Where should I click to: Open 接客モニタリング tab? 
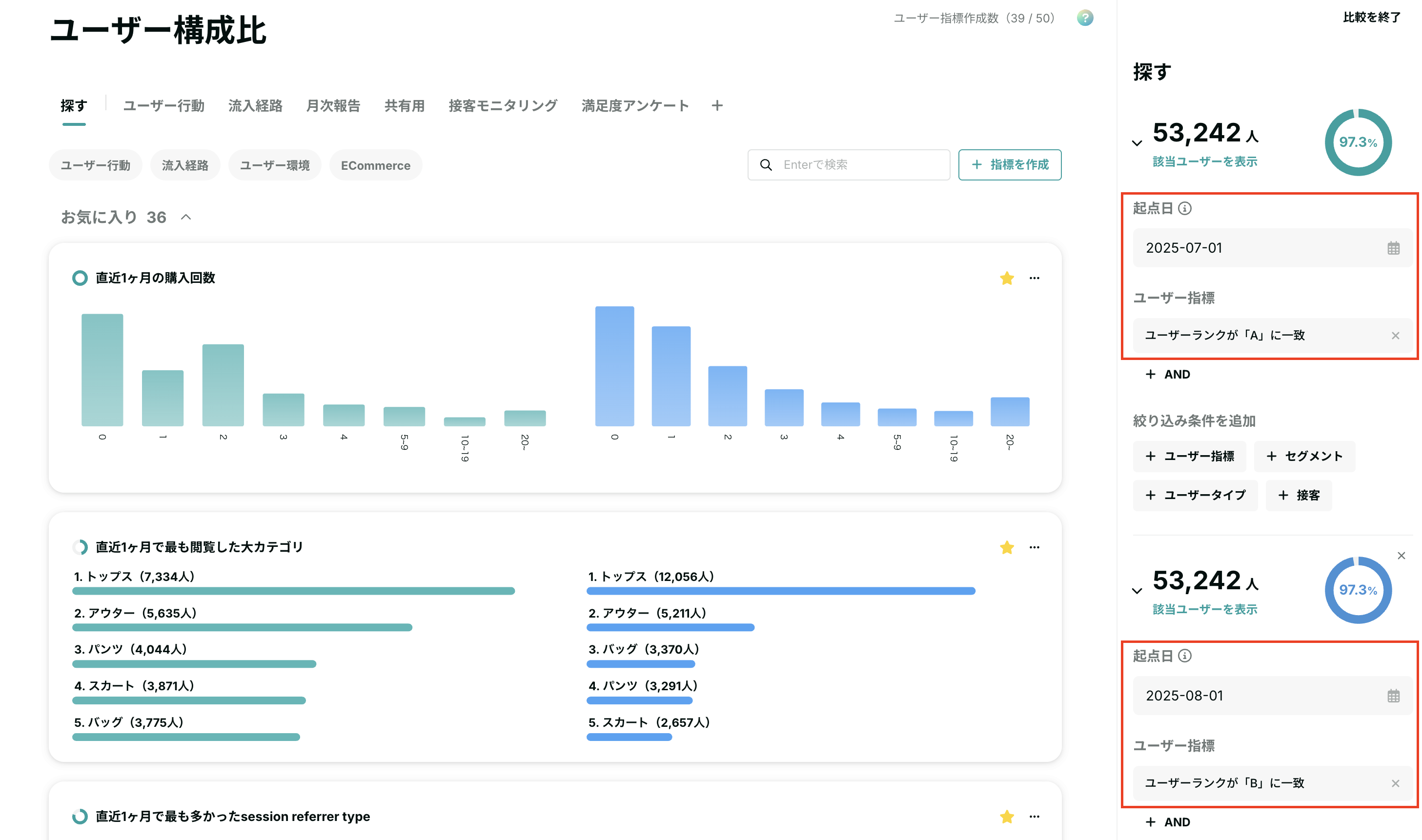[x=503, y=106]
